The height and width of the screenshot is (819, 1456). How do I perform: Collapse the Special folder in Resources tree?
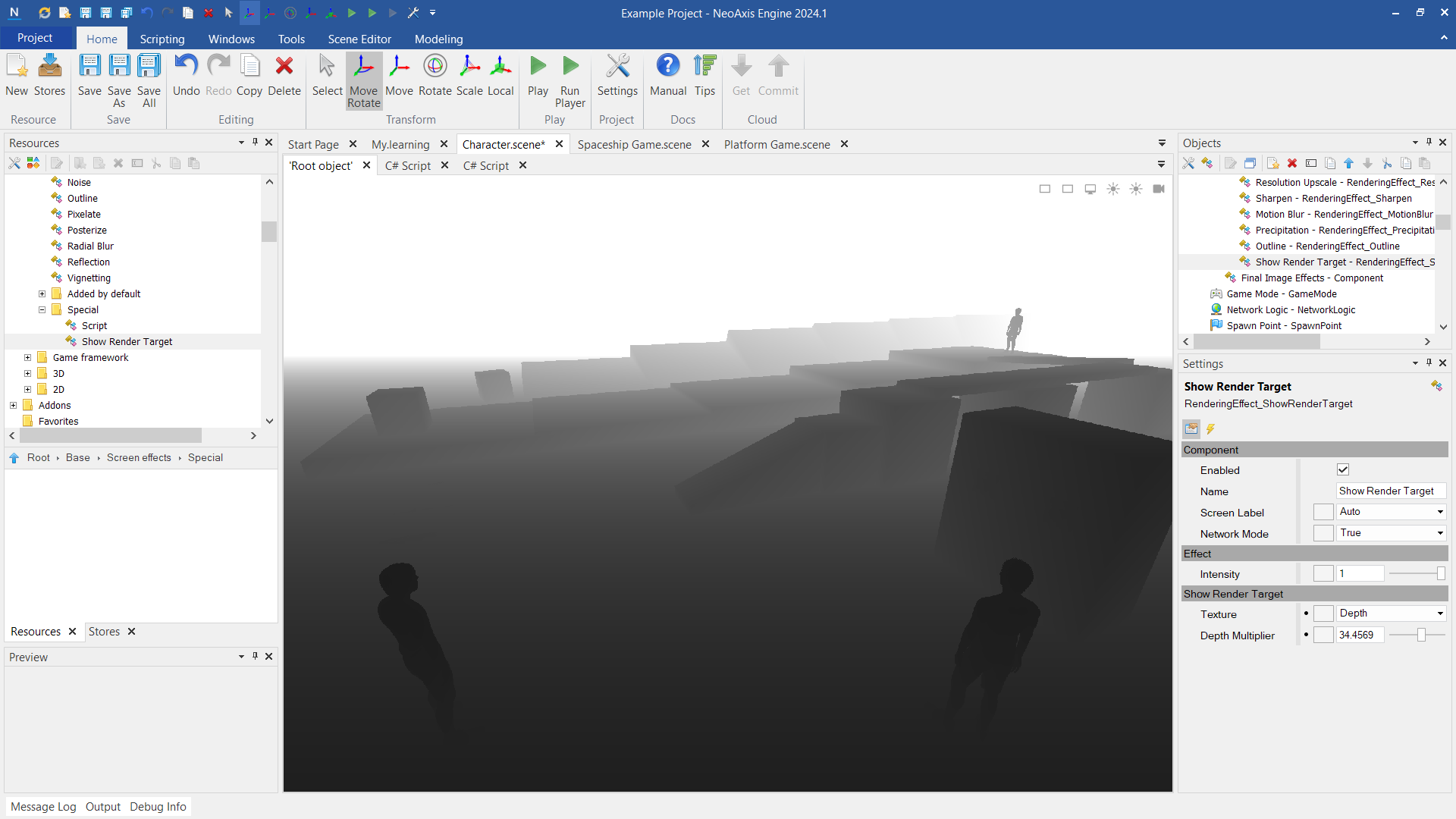click(42, 309)
